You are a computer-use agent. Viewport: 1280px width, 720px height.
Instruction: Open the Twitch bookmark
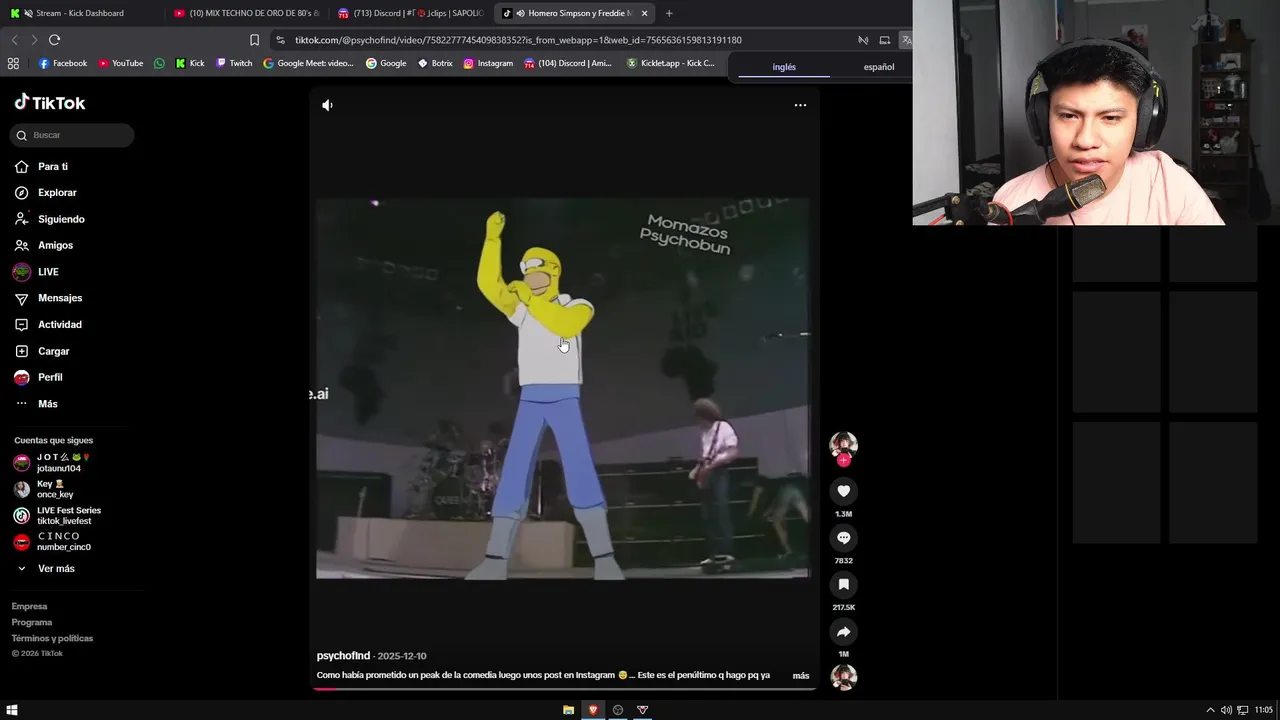pos(234,63)
